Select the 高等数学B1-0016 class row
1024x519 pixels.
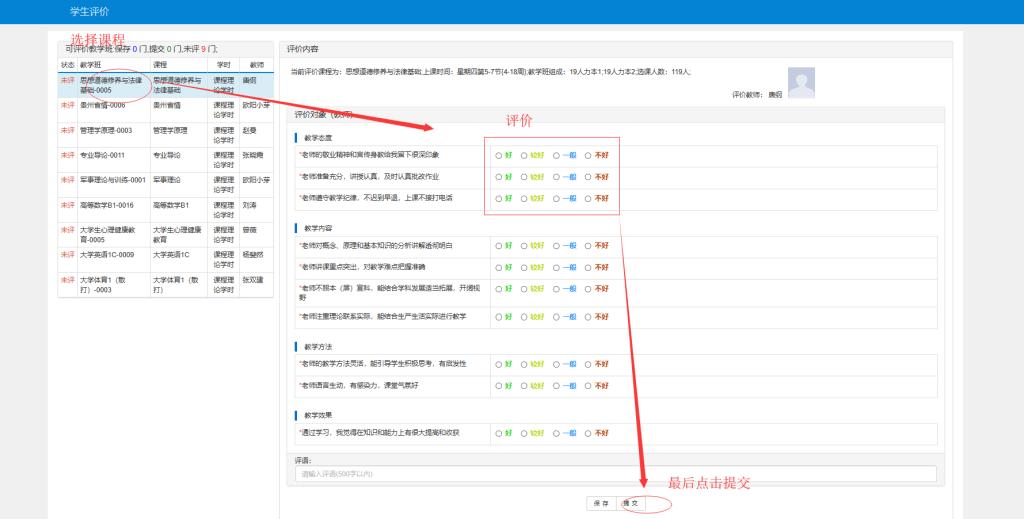point(106,205)
